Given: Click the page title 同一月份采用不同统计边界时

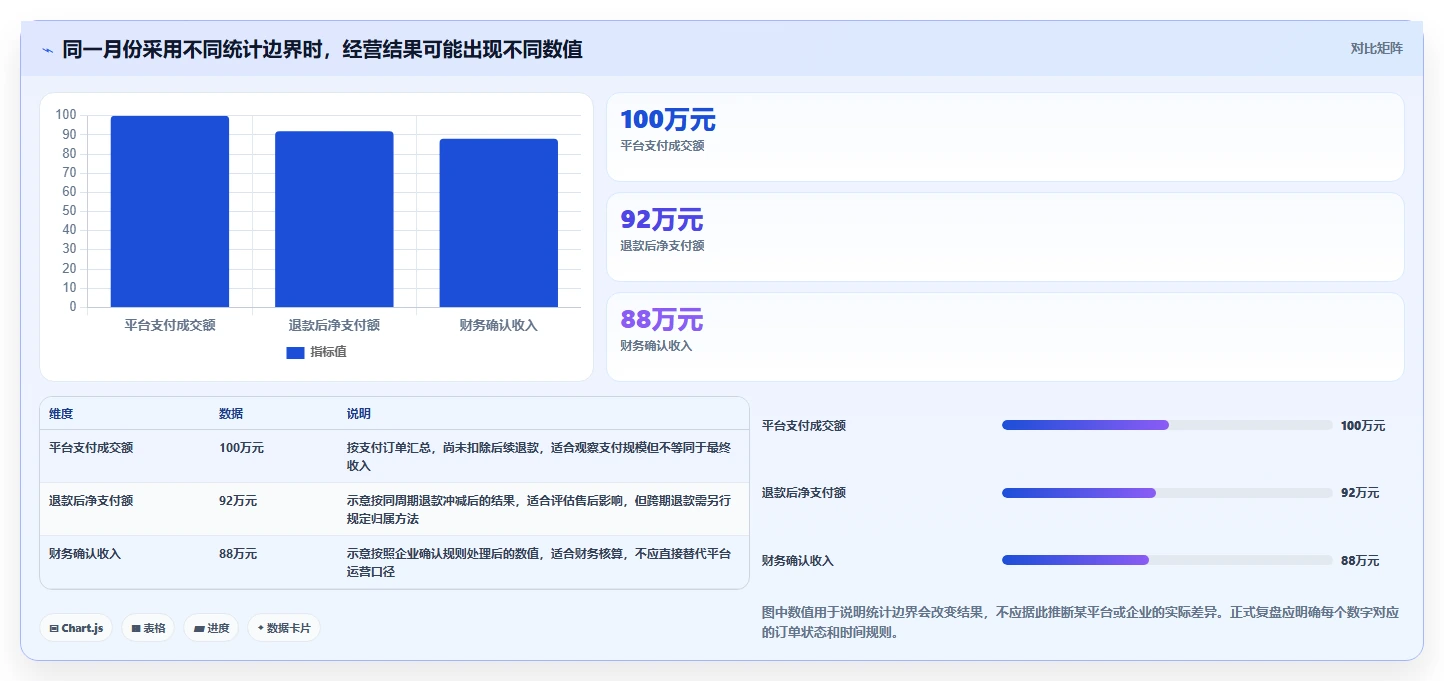Looking at the screenshot, I should pos(322,49).
